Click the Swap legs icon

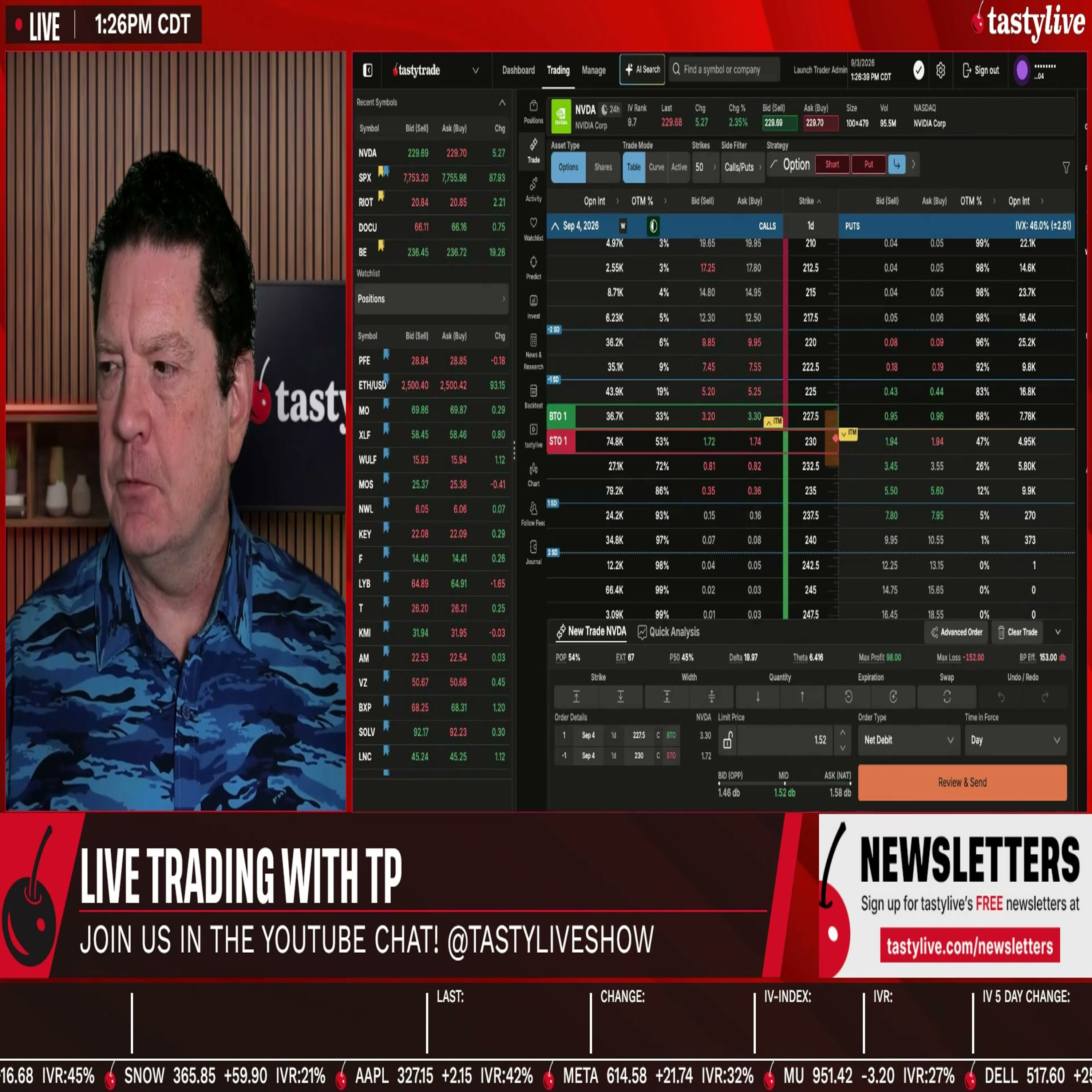tap(947, 696)
